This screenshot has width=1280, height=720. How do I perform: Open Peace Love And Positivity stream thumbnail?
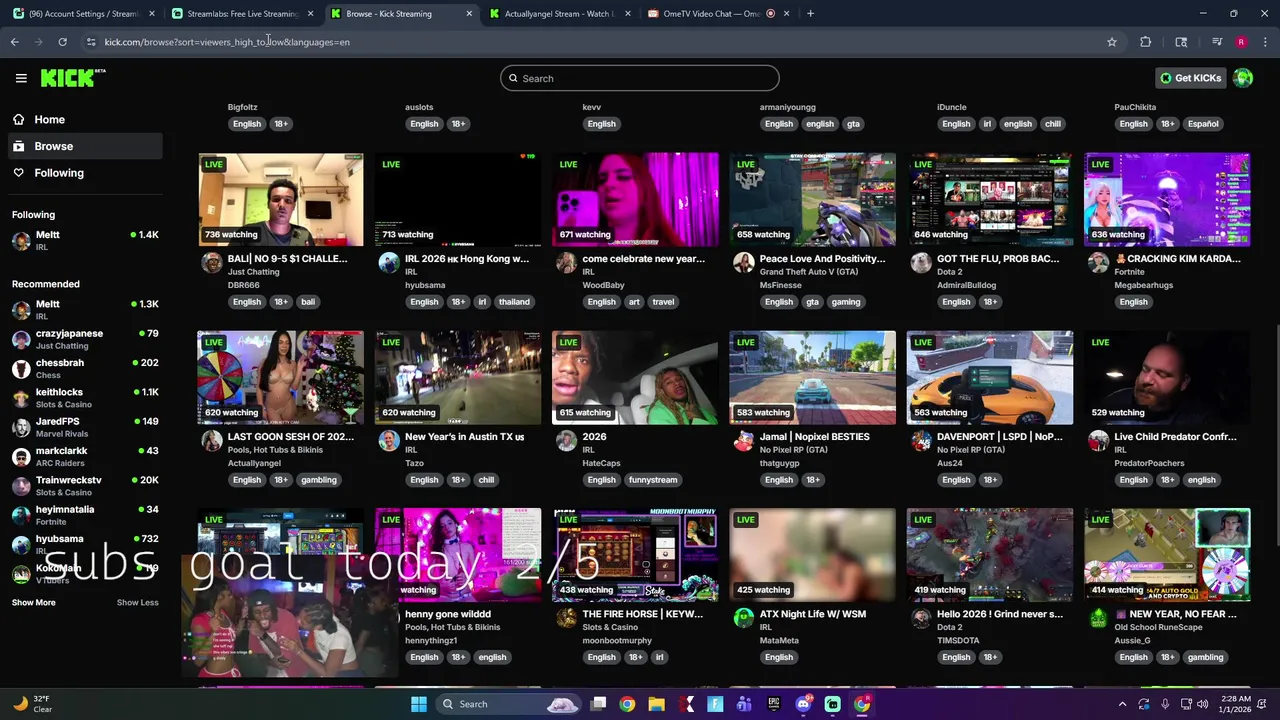click(x=812, y=199)
